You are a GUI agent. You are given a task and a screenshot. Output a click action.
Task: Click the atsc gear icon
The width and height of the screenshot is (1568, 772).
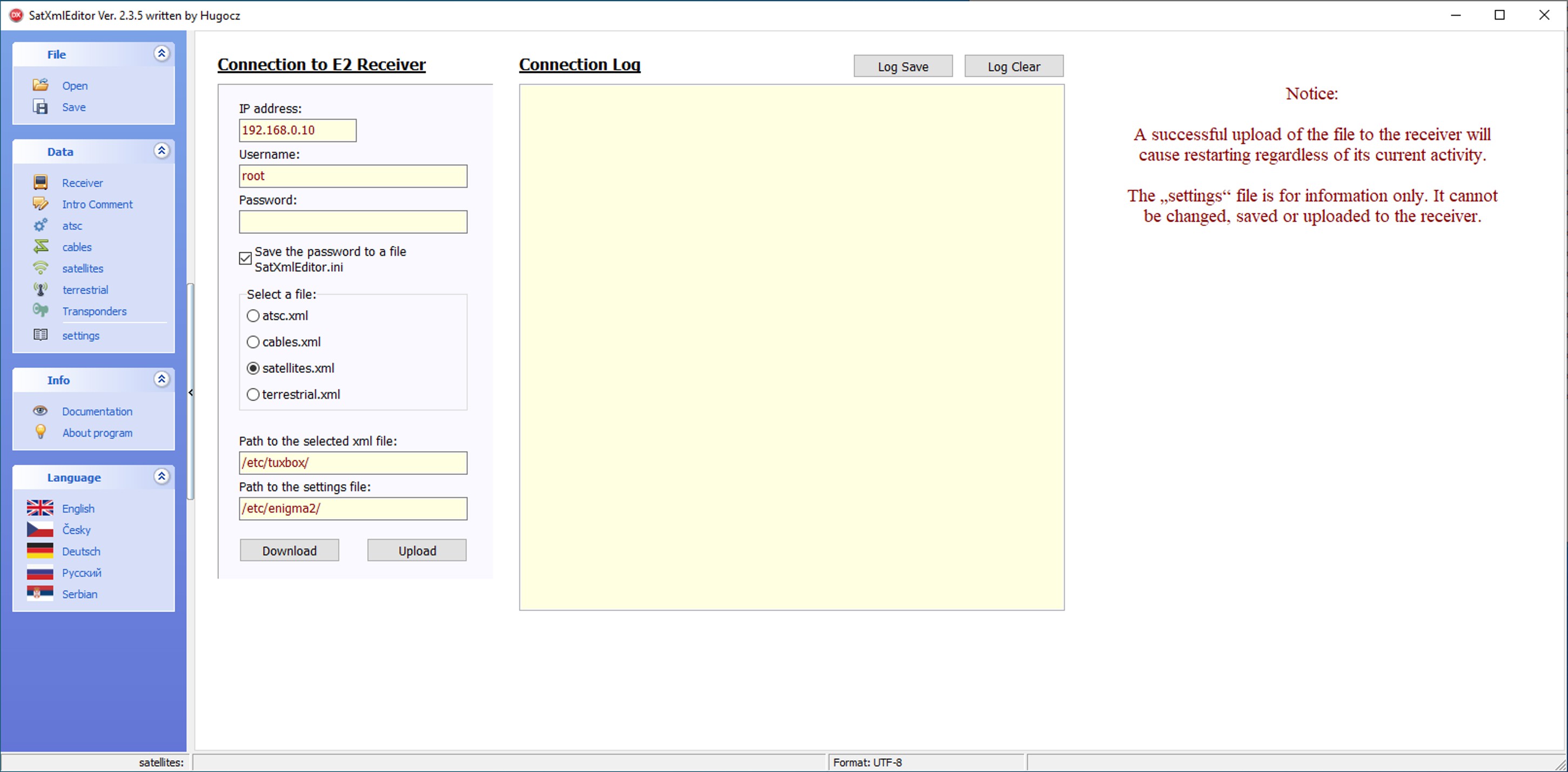[40, 225]
